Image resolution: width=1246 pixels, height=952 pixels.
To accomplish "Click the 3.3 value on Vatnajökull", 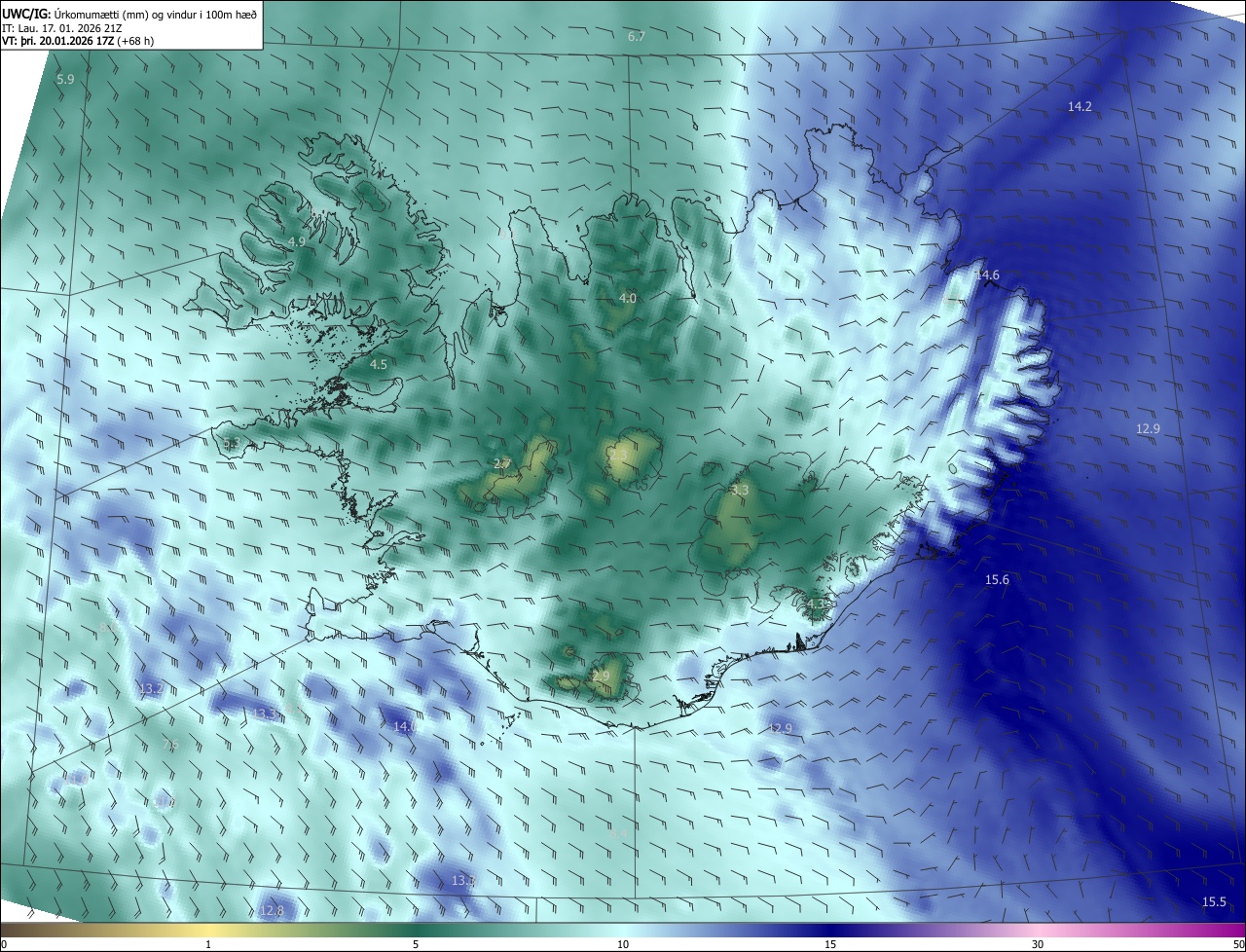I will [x=740, y=491].
